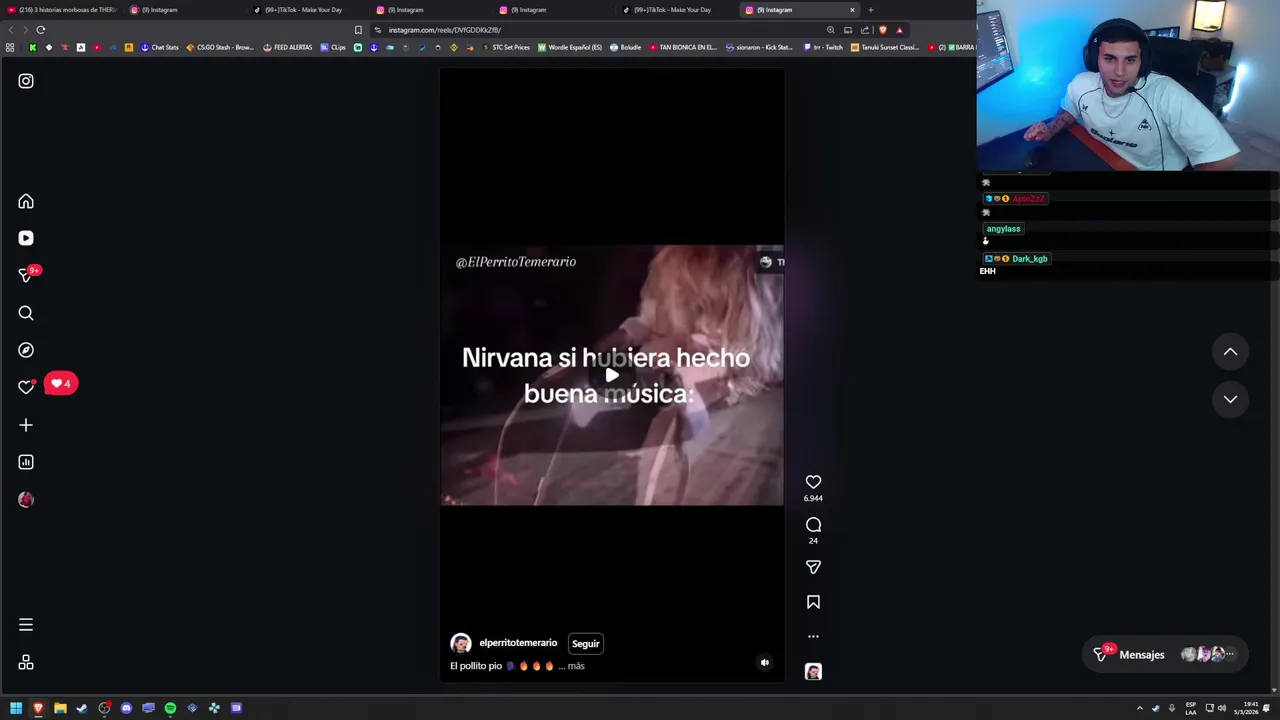Switch to the YouTube '3 historias morbosas' tab
Viewport: 1280px width, 720px height.
[62, 10]
